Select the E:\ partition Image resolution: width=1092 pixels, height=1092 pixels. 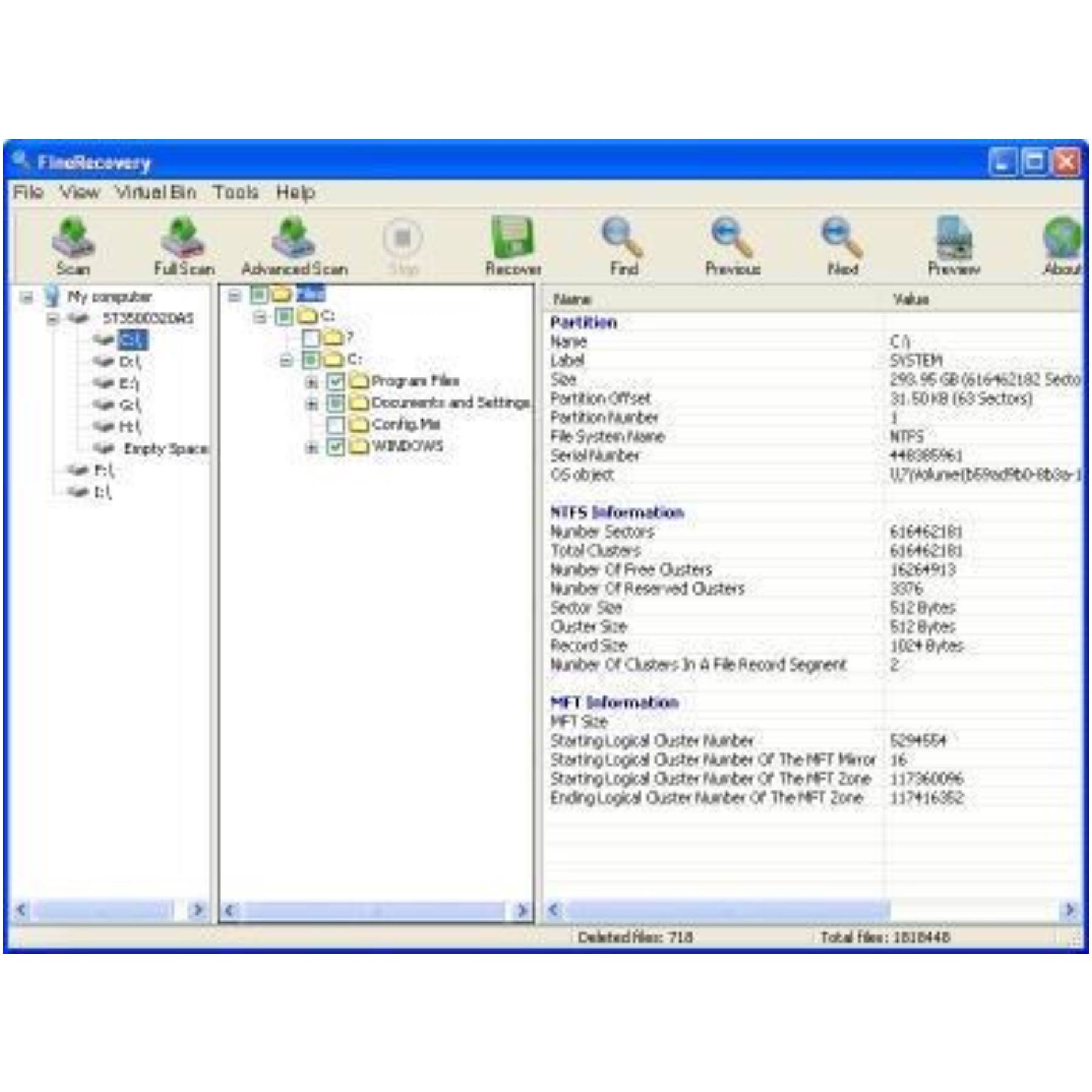coord(129,383)
